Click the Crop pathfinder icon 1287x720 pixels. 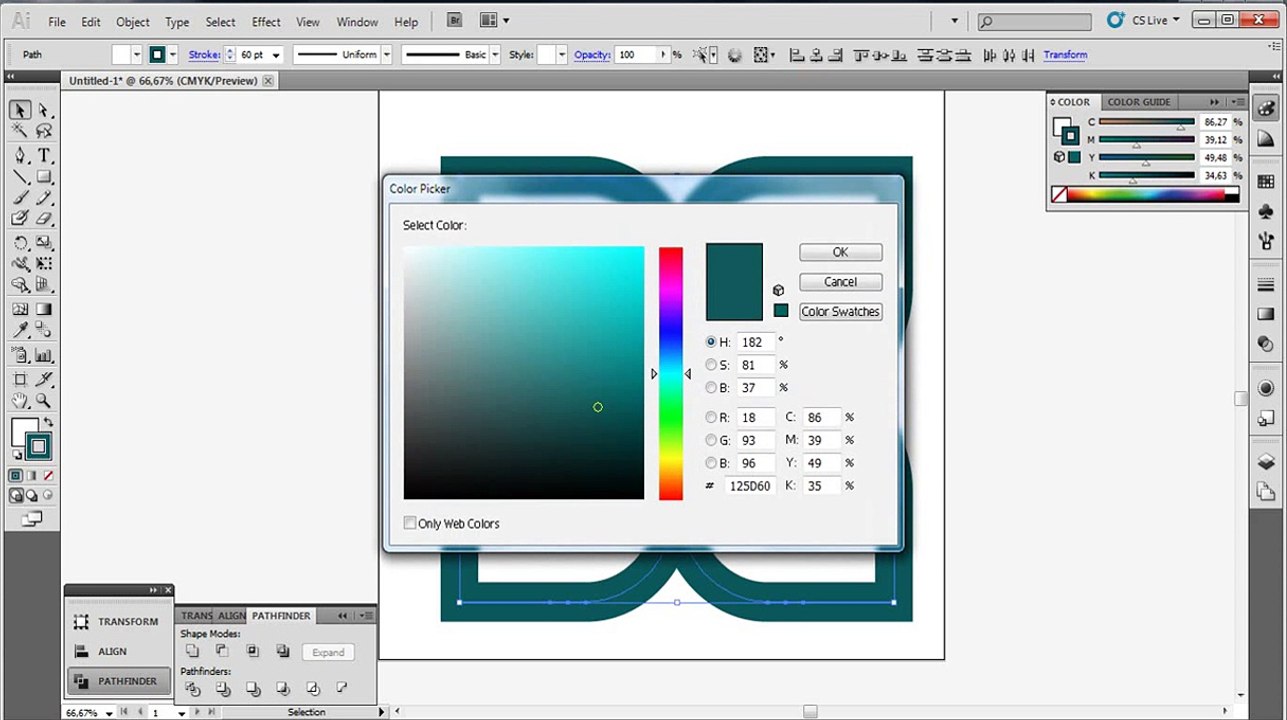tap(282, 689)
